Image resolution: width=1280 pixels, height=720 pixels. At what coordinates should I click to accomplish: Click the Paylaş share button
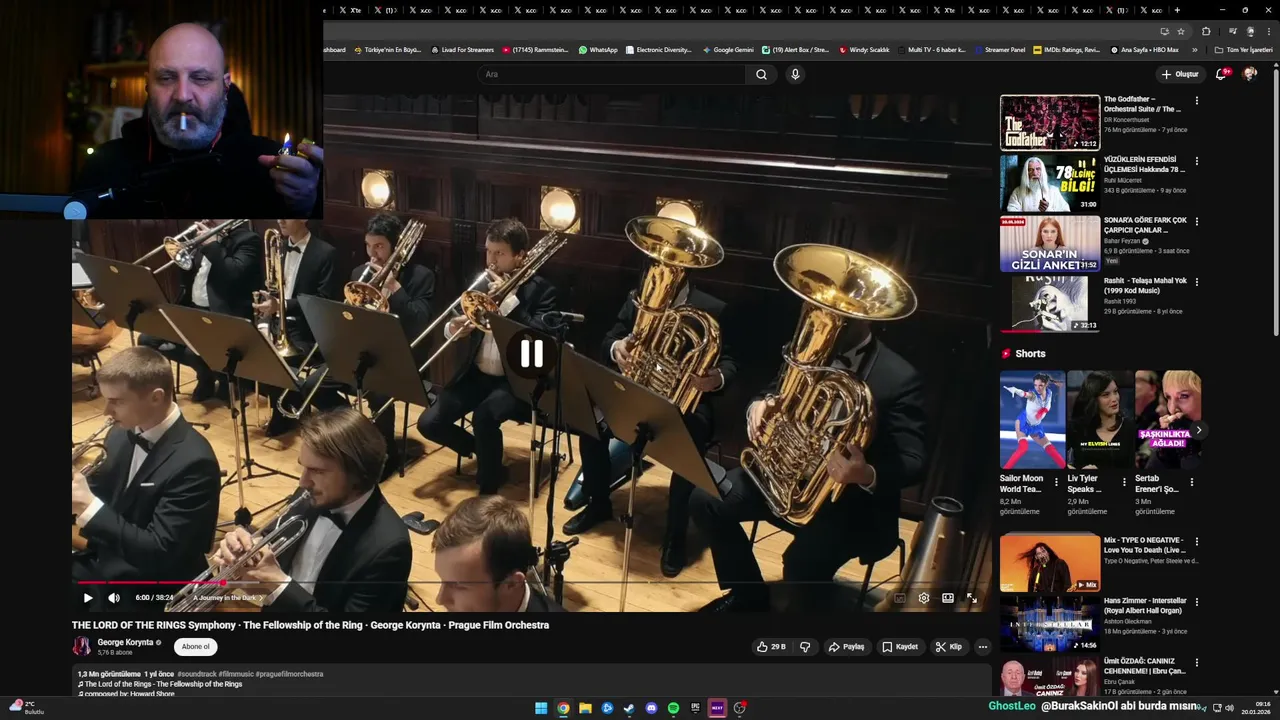click(x=846, y=647)
